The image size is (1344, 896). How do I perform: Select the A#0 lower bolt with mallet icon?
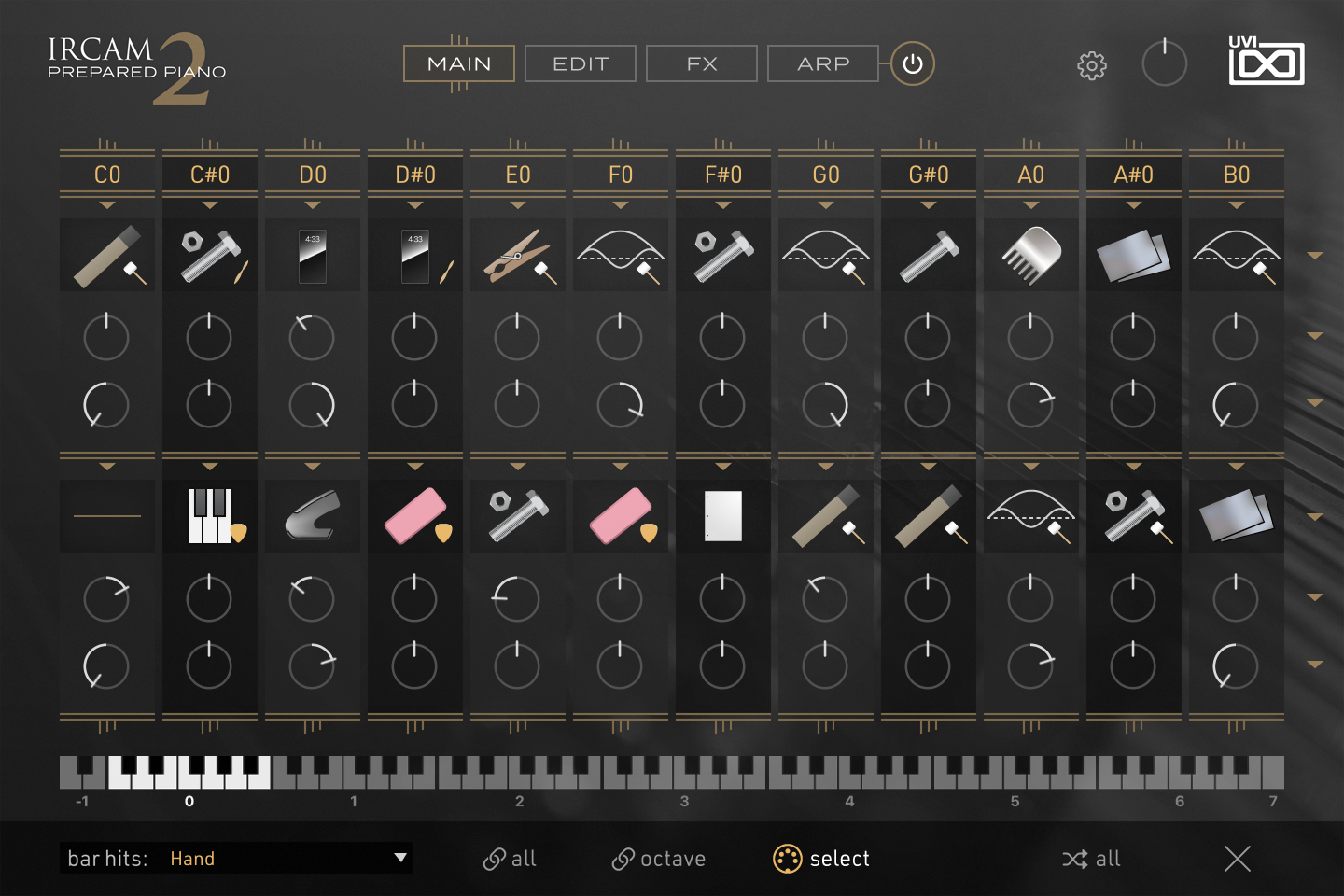pos(1134,516)
